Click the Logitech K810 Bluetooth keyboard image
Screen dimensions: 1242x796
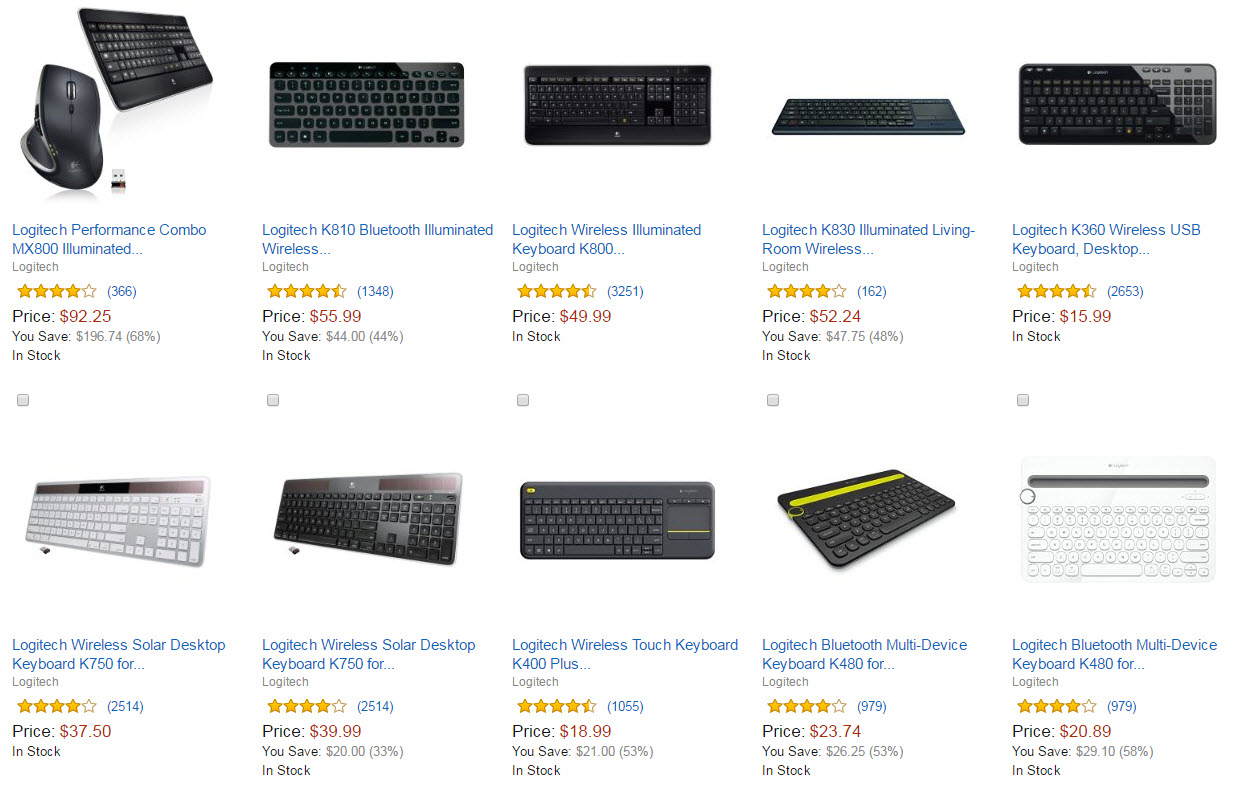click(367, 104)
